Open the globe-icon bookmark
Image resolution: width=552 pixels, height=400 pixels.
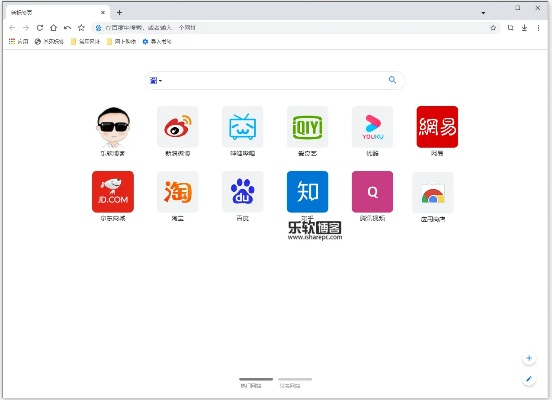tap(49, 42)
